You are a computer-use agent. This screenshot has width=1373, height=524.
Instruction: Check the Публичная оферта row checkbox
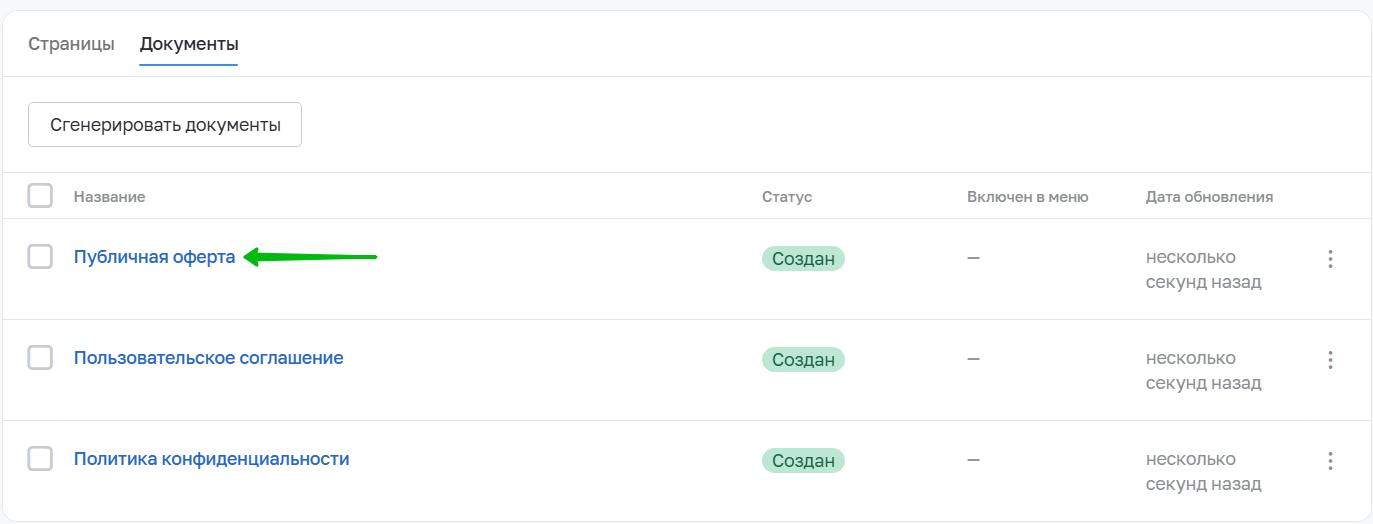[x=40, y=257]
